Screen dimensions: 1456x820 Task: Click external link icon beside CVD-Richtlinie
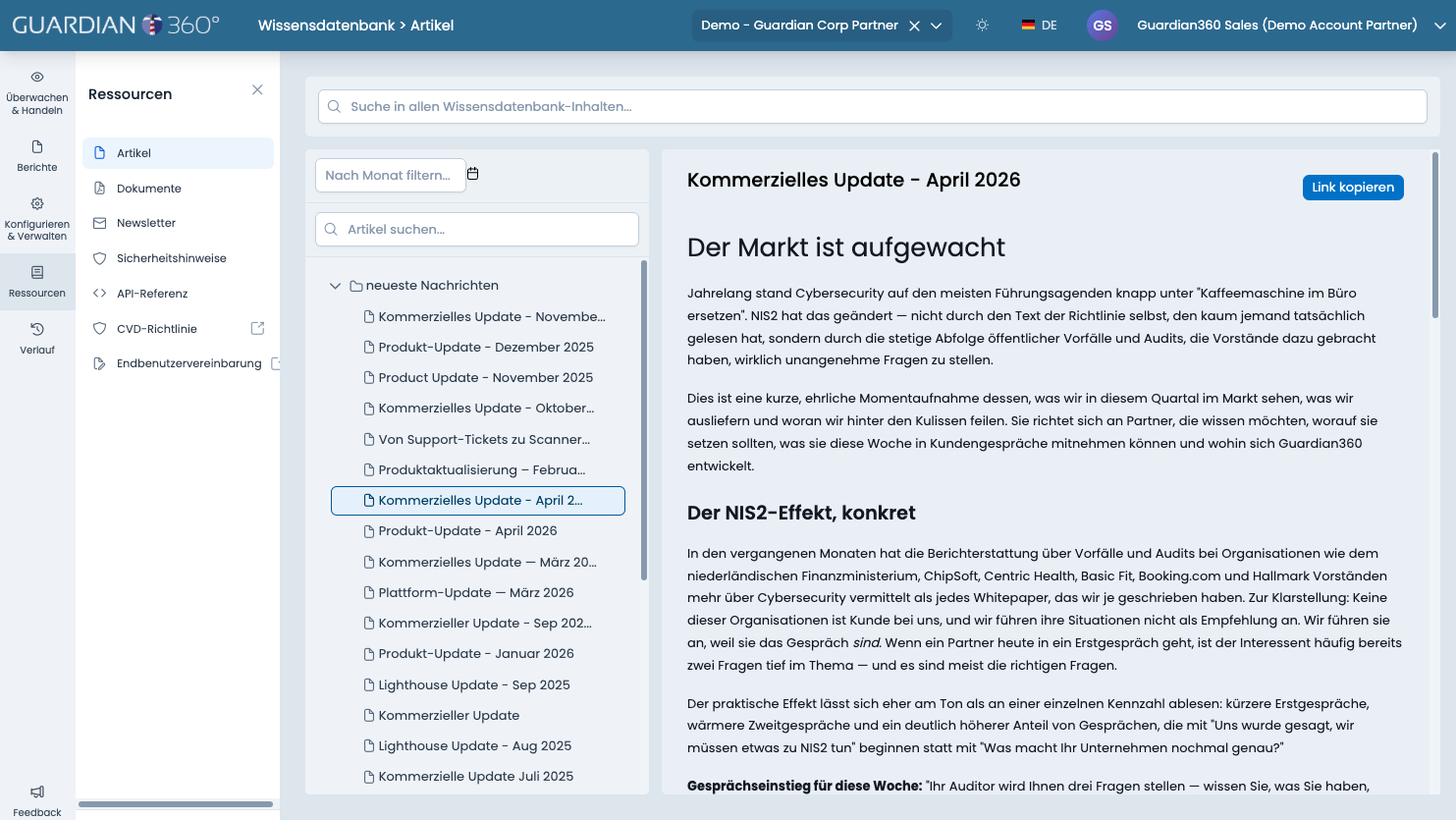257,328
